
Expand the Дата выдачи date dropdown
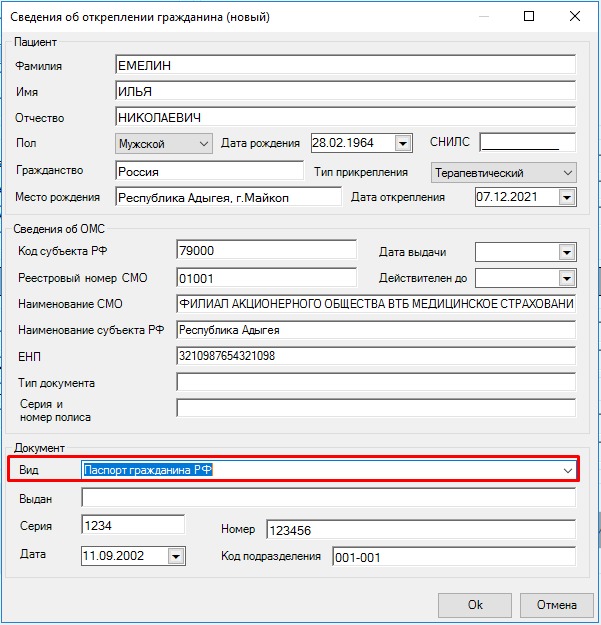pos(567,251)
